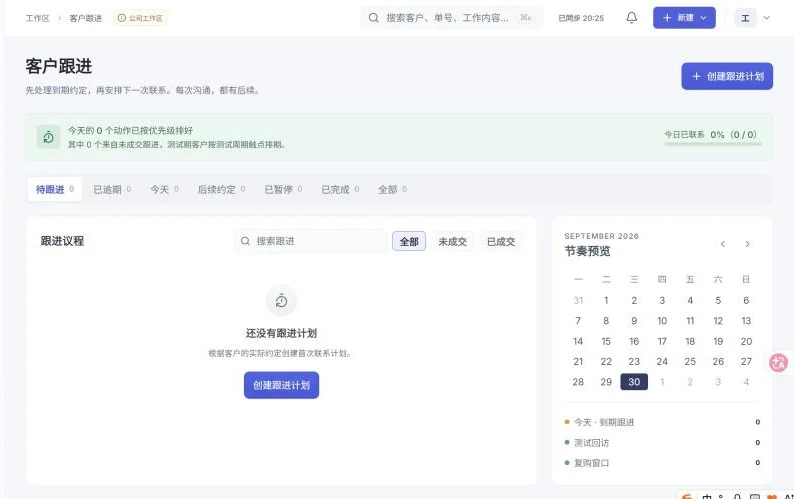Click the history icon in green banner
The image size is (794, 499).
49,137
